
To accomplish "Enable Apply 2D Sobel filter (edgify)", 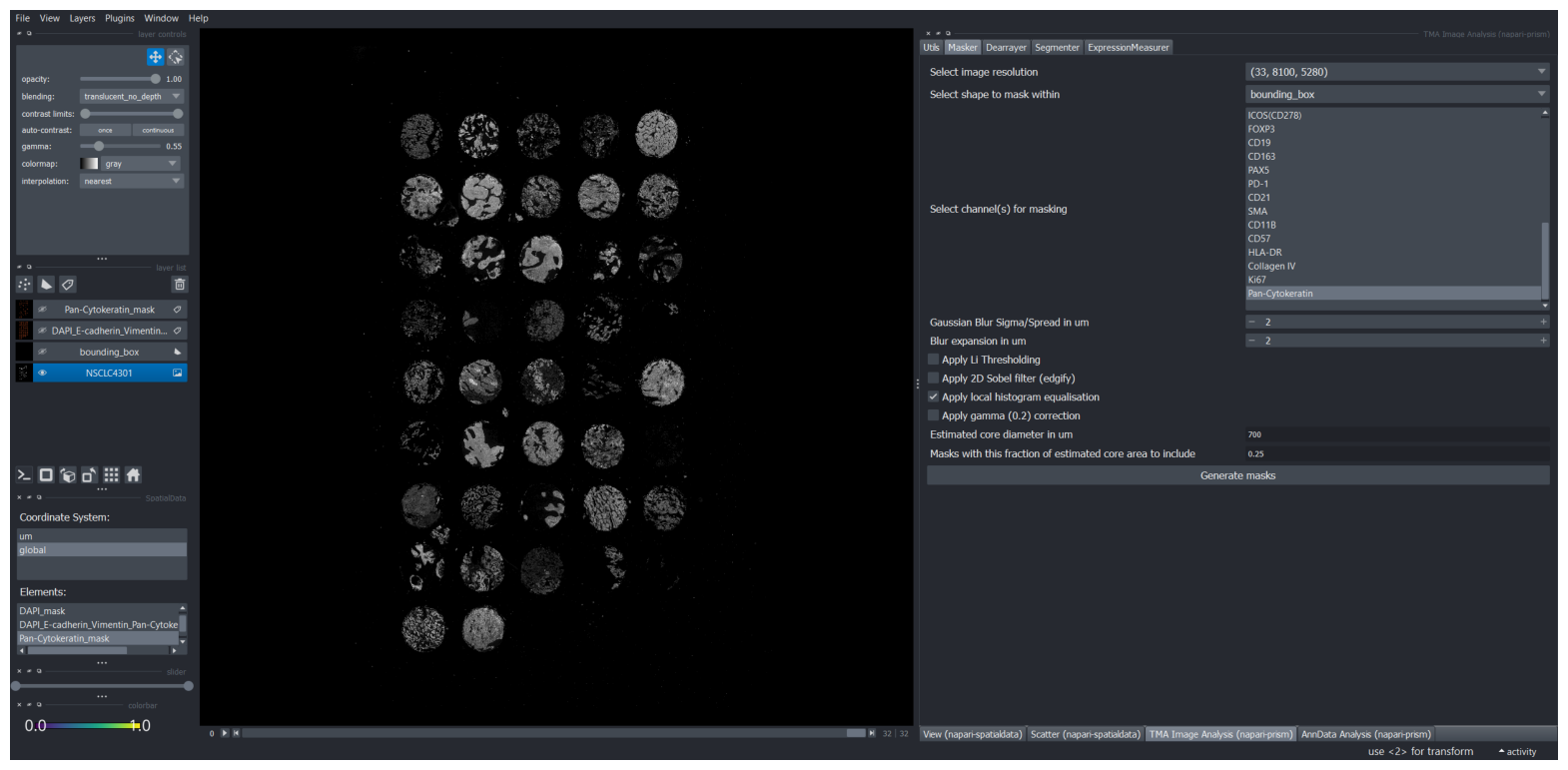I will click(934, 379).
